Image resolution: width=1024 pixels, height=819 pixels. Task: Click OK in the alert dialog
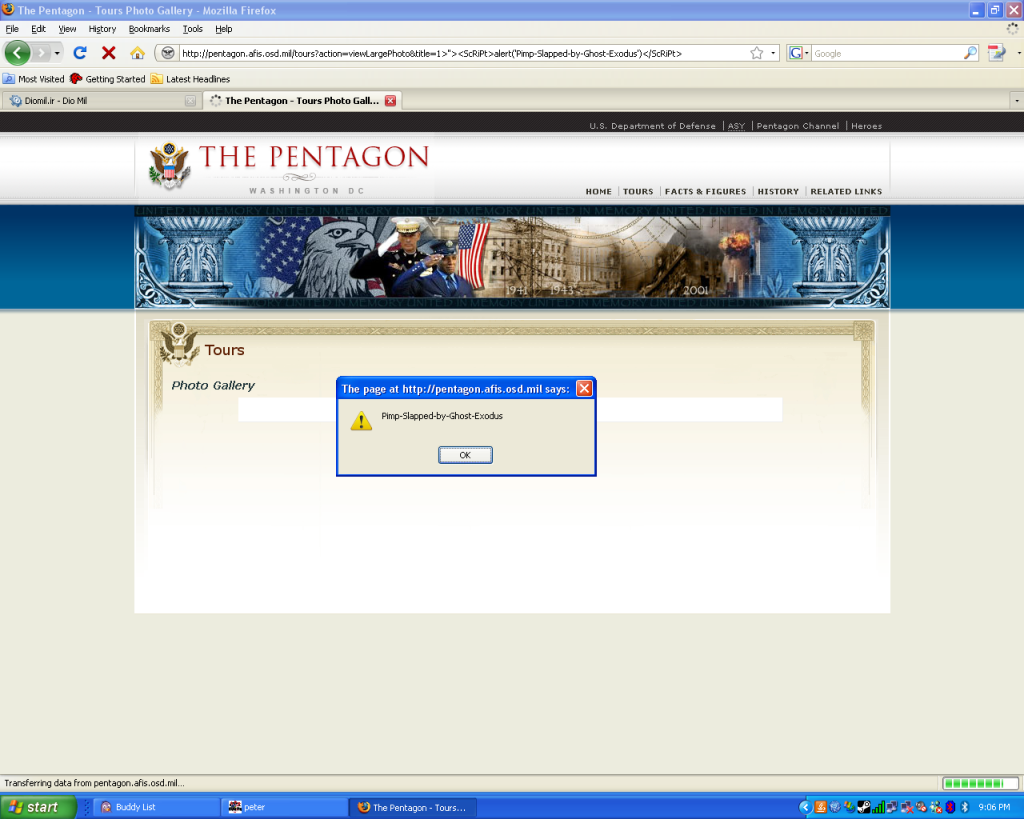click(465, 455)
